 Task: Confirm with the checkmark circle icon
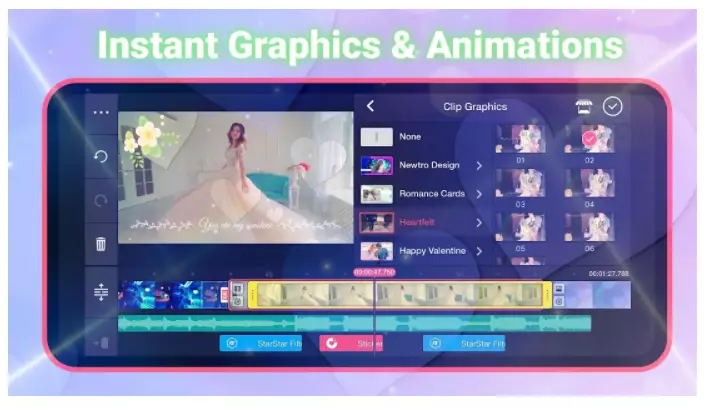click(612, 106)
